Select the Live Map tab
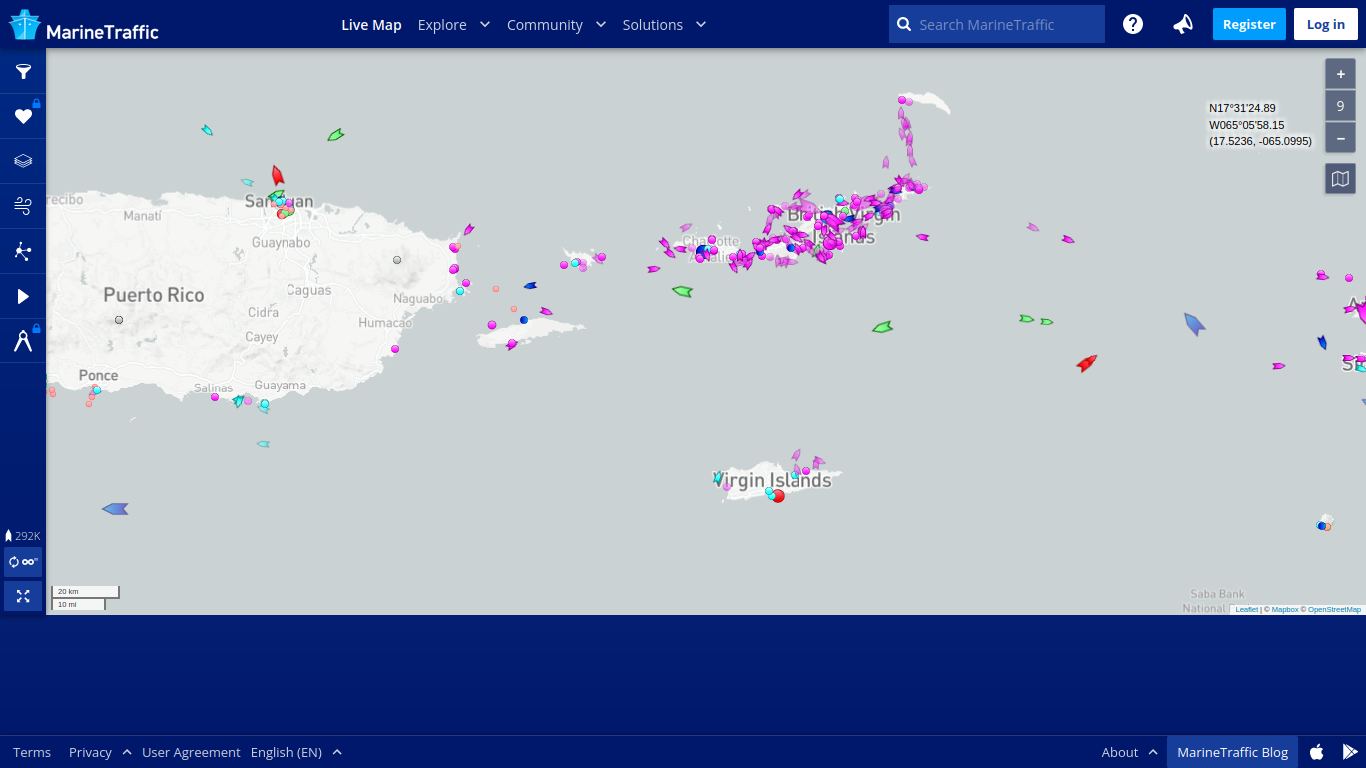 click(371, 24)
